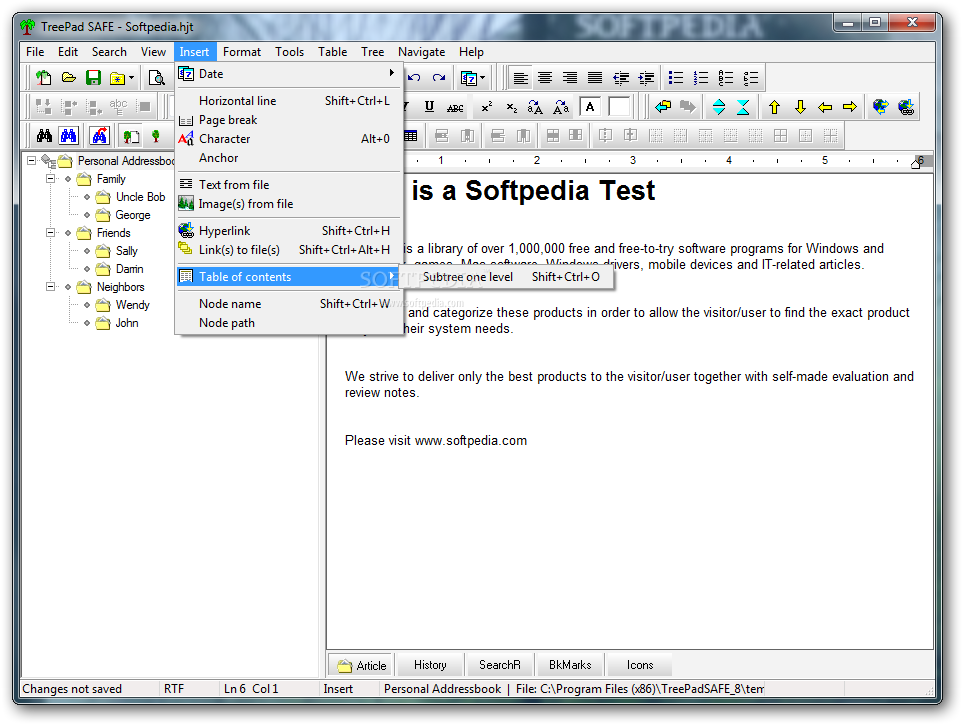Click the New file palm tree icon
The height and width of the screenshot is (725, 963).
click(44, 78)
